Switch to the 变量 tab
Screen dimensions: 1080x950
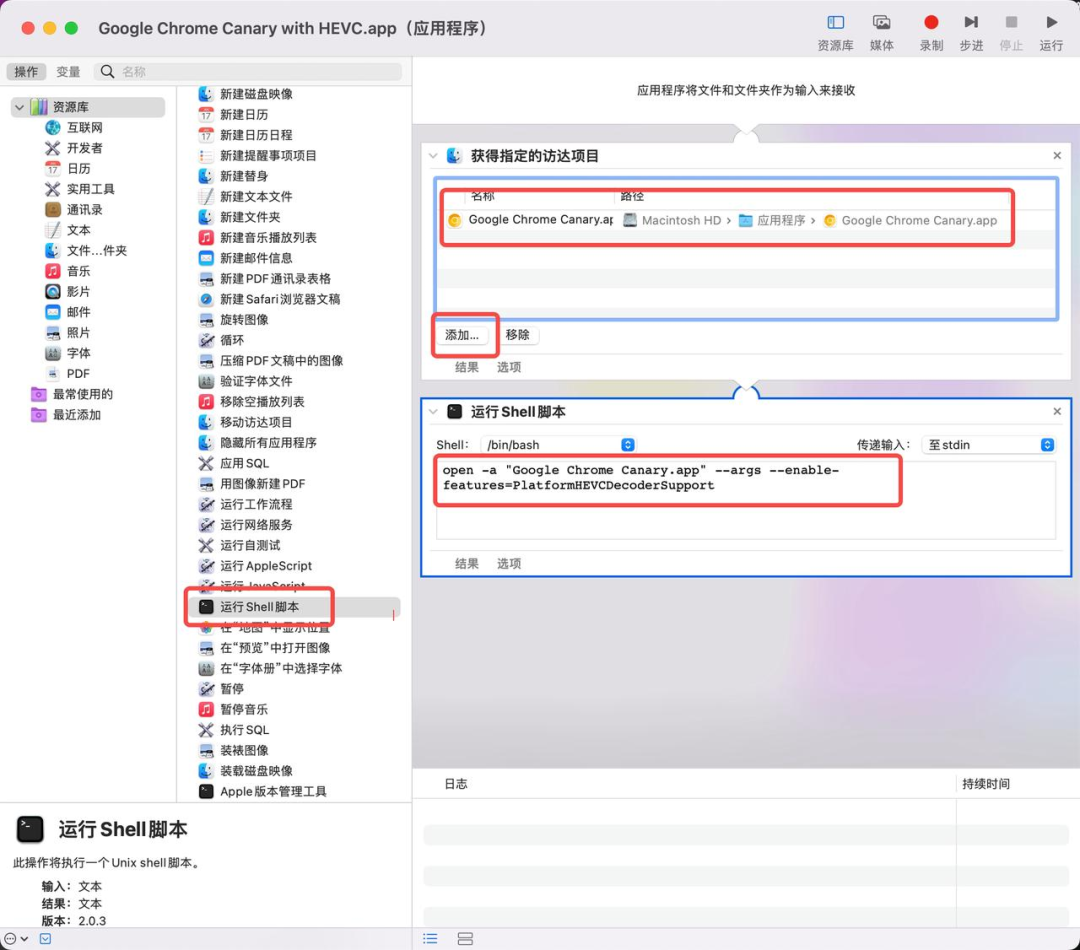coord(68,71)
